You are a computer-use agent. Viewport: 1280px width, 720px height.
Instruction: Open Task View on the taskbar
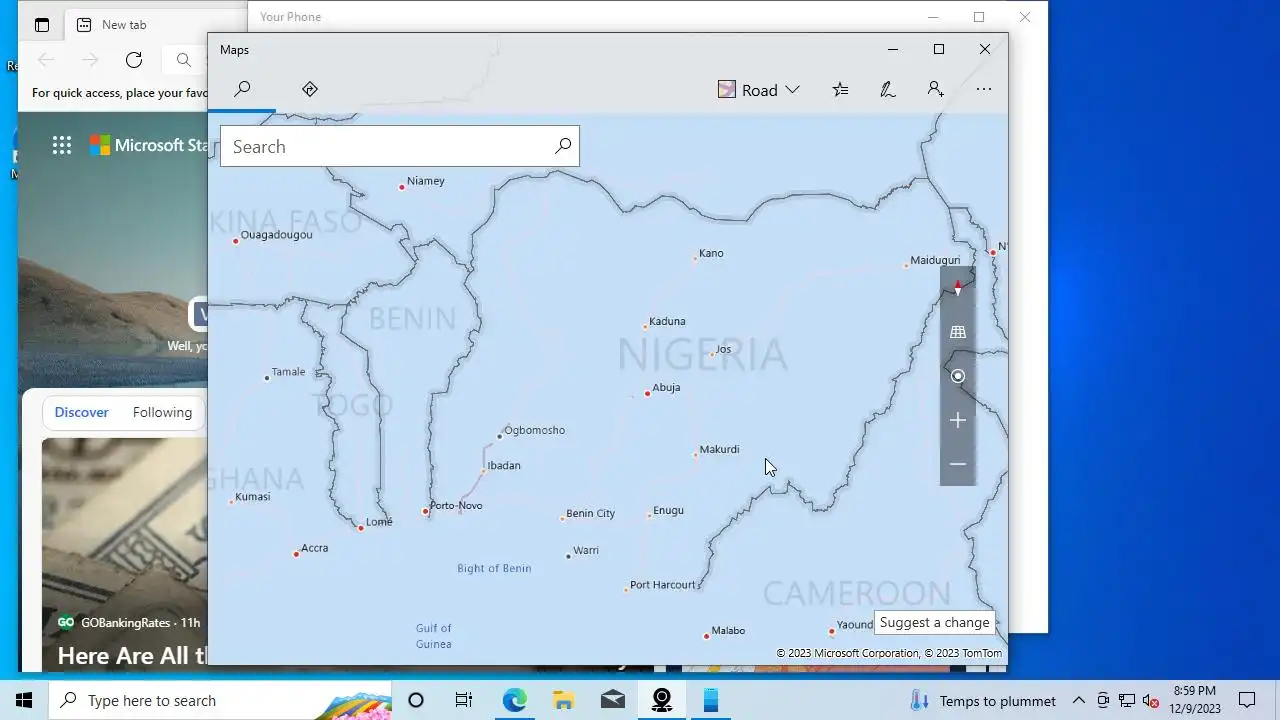[464, 700]
